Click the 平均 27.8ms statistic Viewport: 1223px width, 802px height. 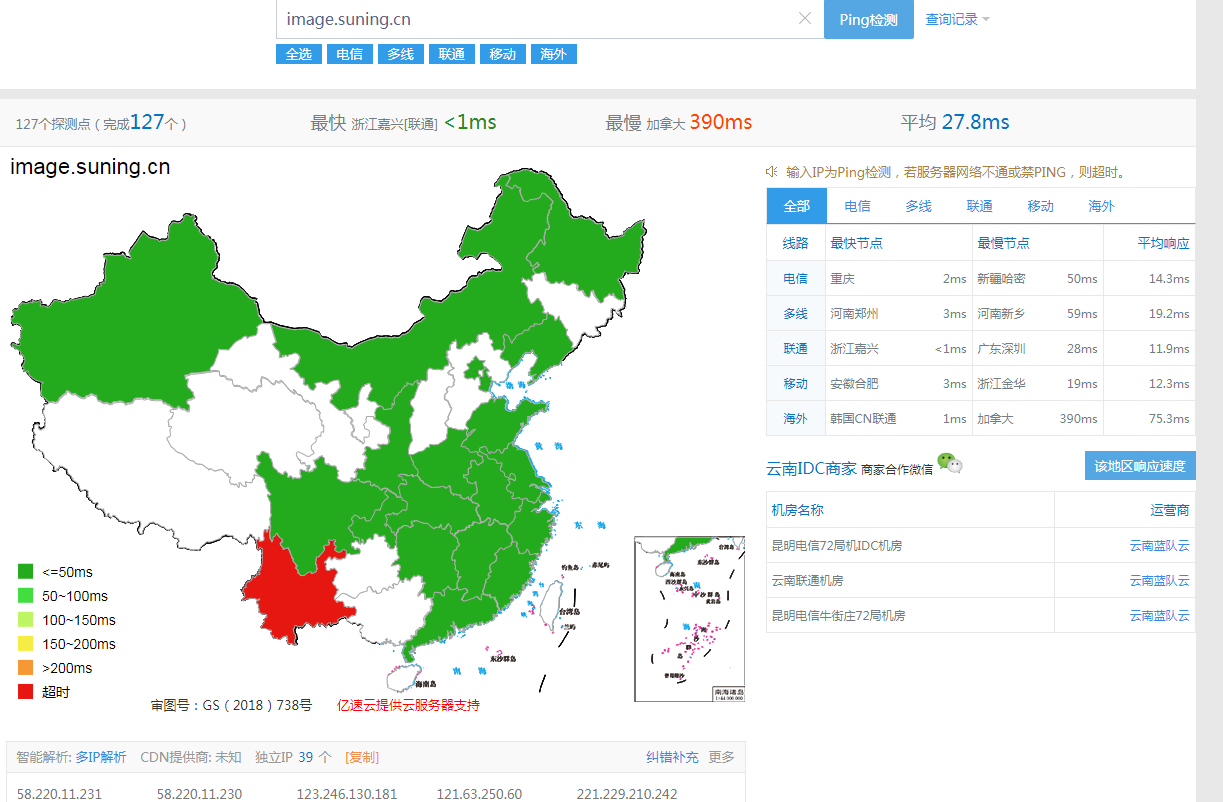(955, 122)
